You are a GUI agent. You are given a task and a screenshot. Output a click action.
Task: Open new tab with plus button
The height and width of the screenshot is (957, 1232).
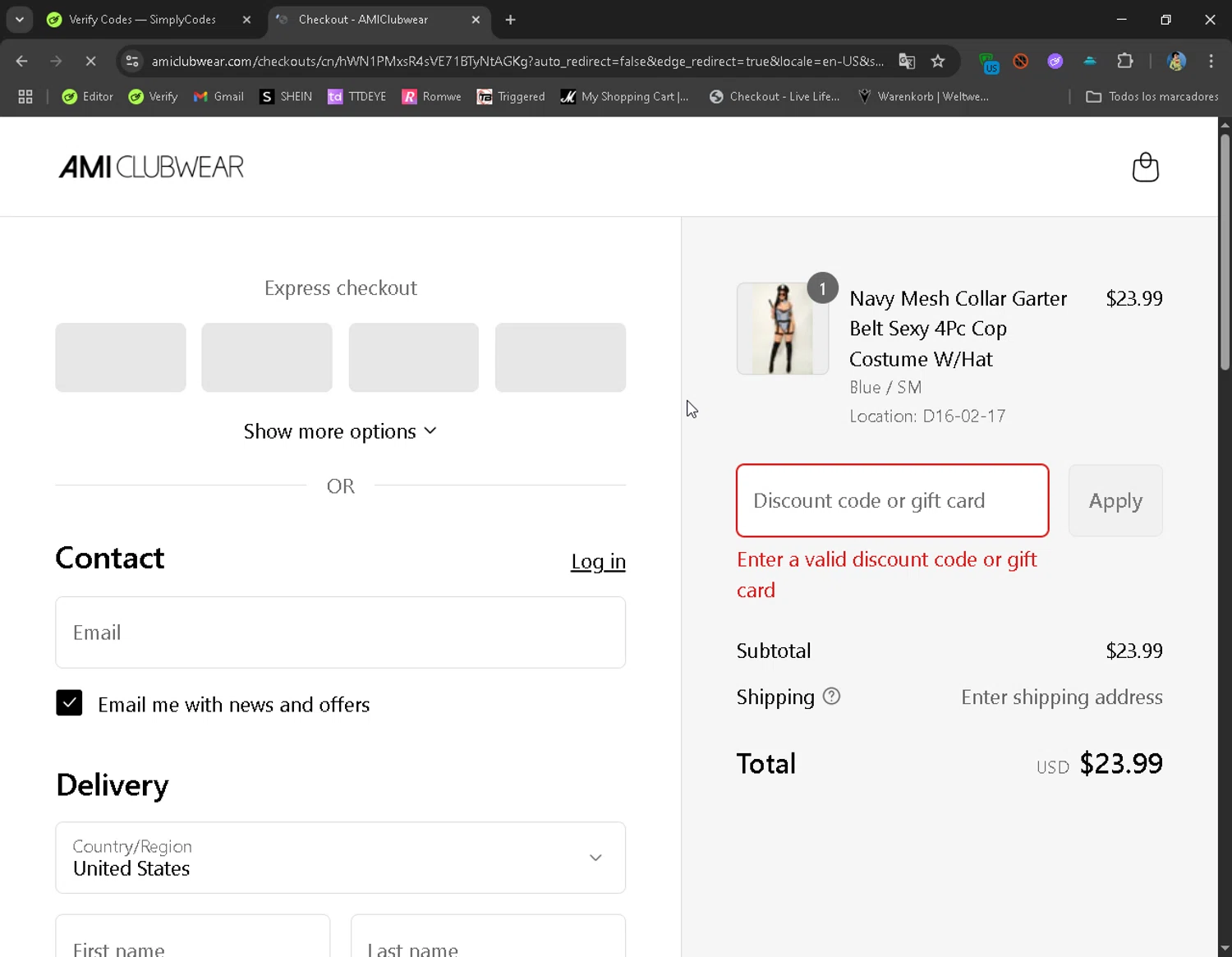(511, 20)
